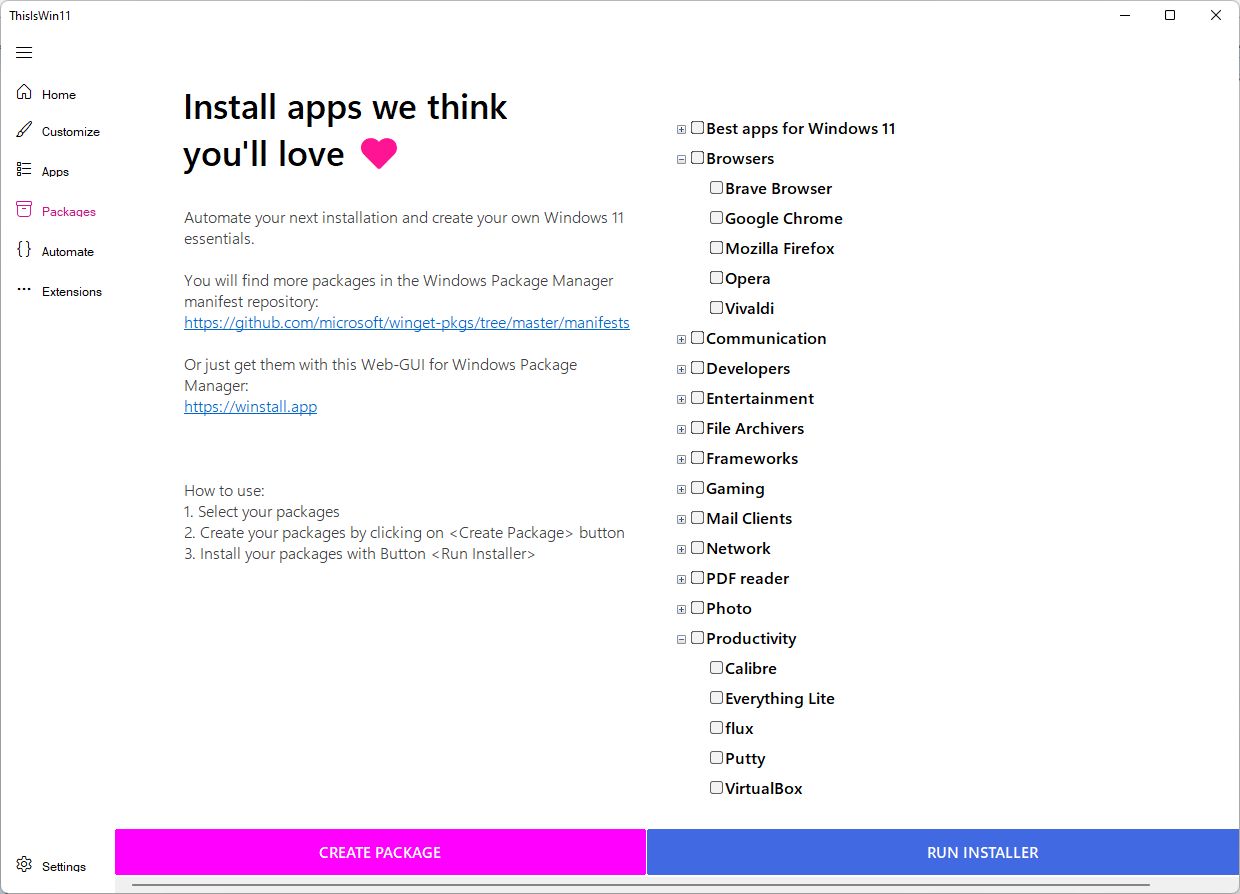Open the Automate section
The width and height of the screenshot is (1240, 894).
pyautogui.click(x=68, y=252)
